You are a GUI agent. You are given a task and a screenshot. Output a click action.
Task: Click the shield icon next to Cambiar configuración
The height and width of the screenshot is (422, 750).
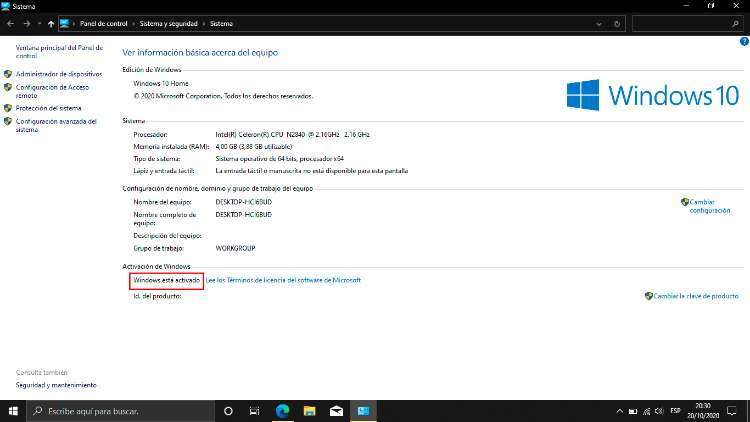(x=684, y=202)
